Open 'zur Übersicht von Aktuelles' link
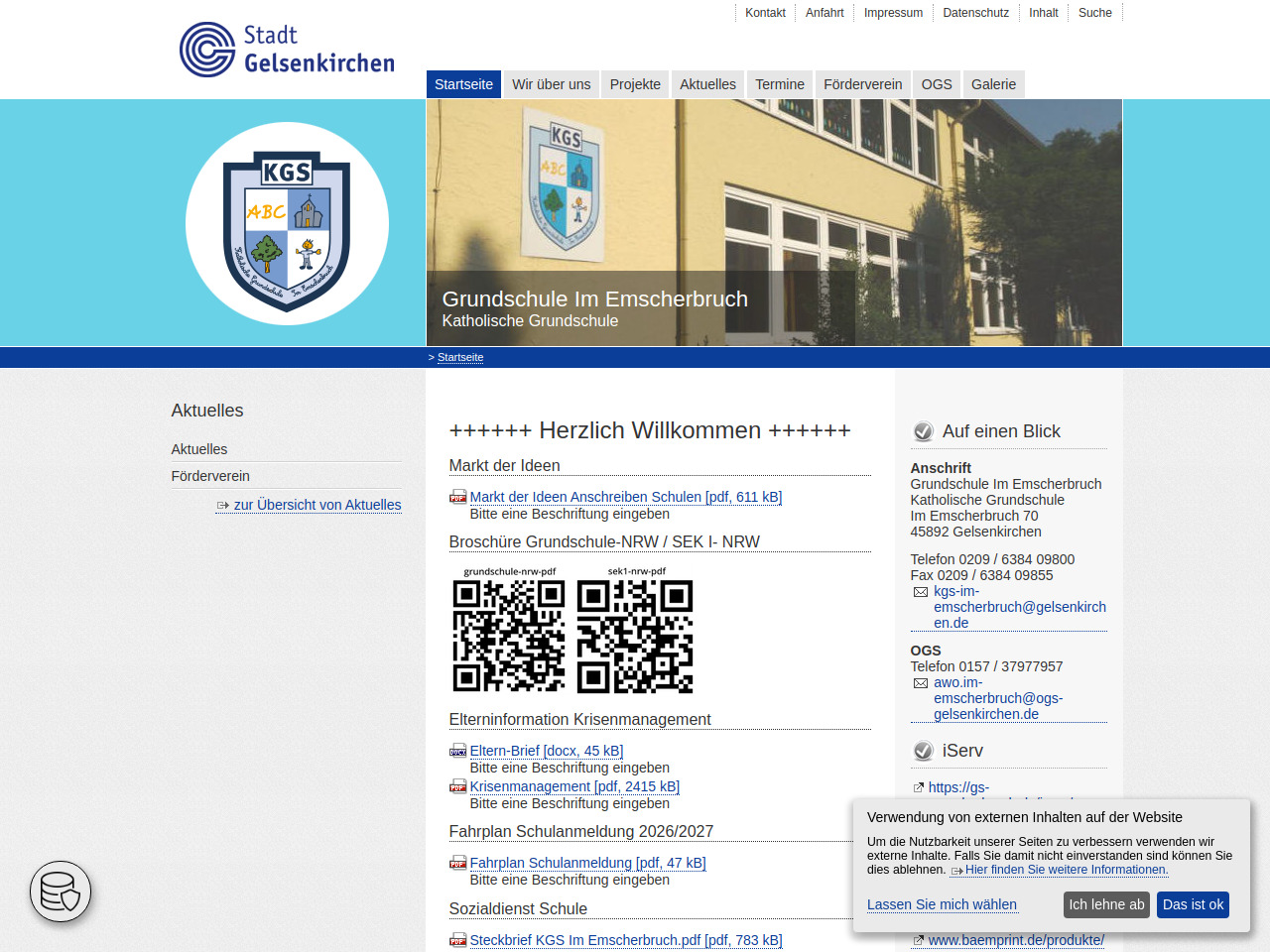This screenshot has height=952, width=1270. (317, 505)
